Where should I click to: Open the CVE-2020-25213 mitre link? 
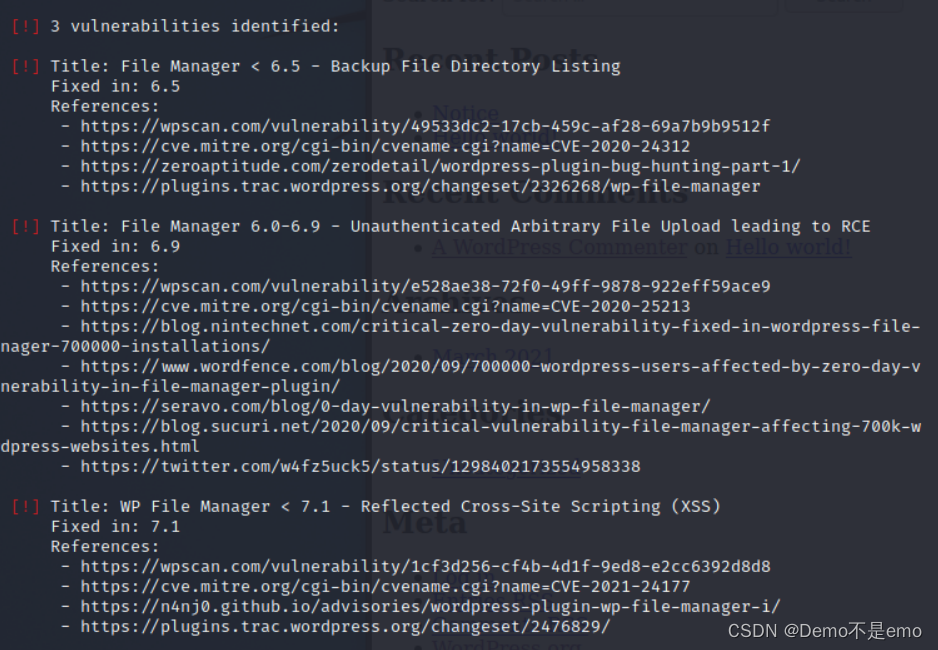point(385,307)
